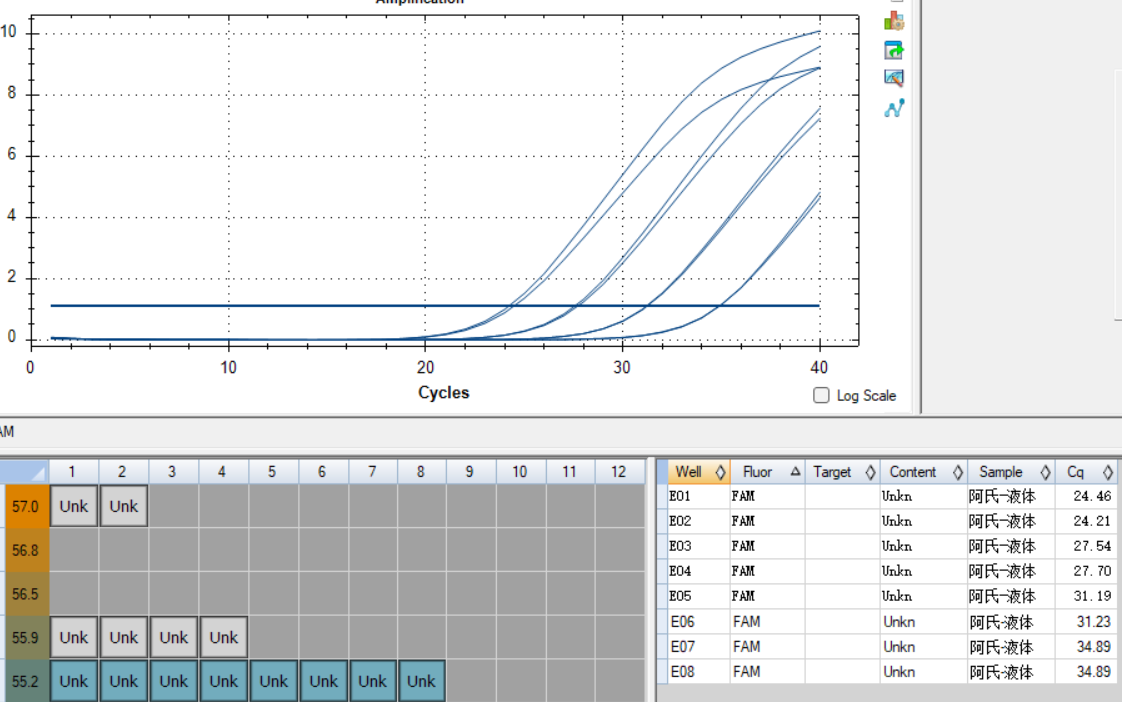
Task: Click Unk well in row 55.2 column 1
Action: [74, 681]
